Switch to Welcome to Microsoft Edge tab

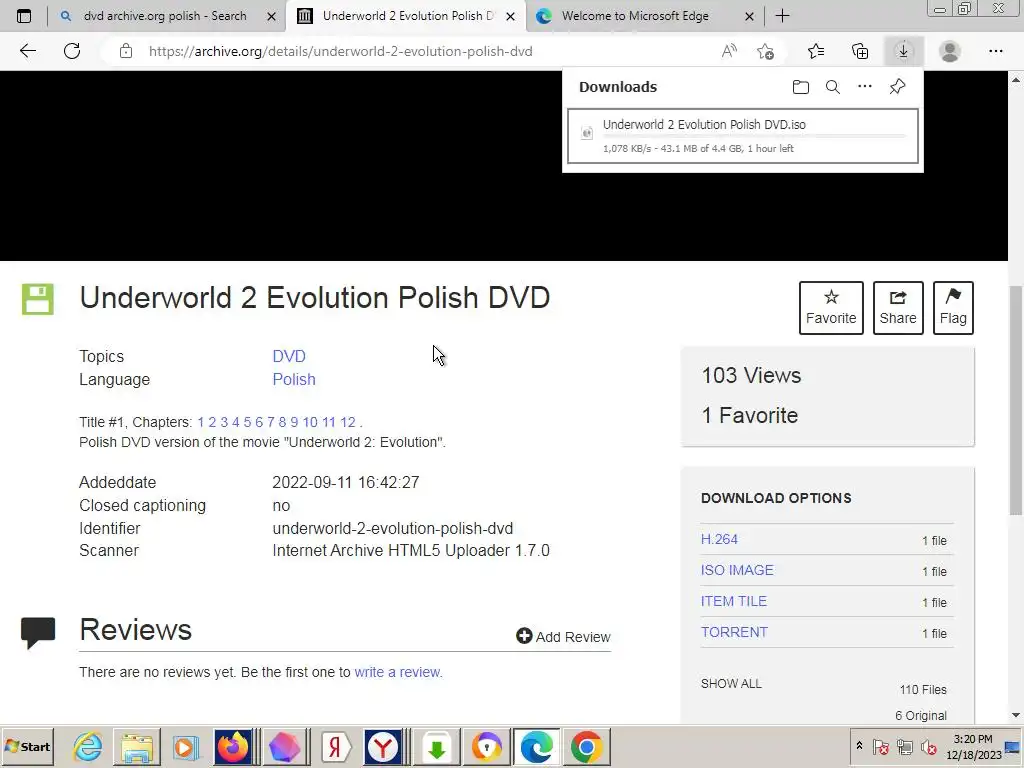[635, 16]
